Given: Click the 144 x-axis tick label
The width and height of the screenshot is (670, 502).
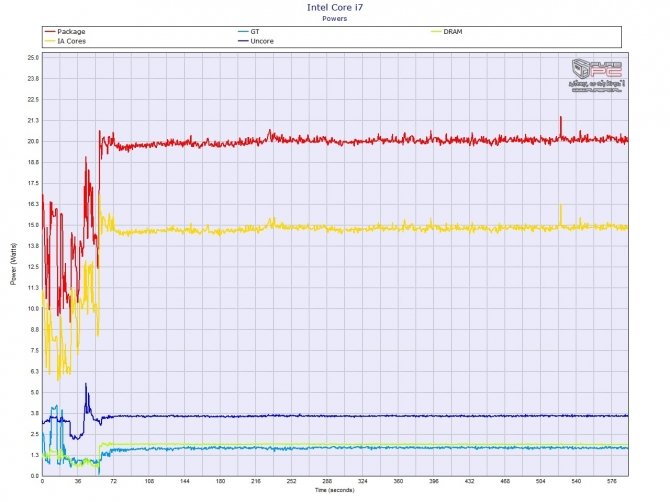Looking at the screenshot, I should click(185, 481).
